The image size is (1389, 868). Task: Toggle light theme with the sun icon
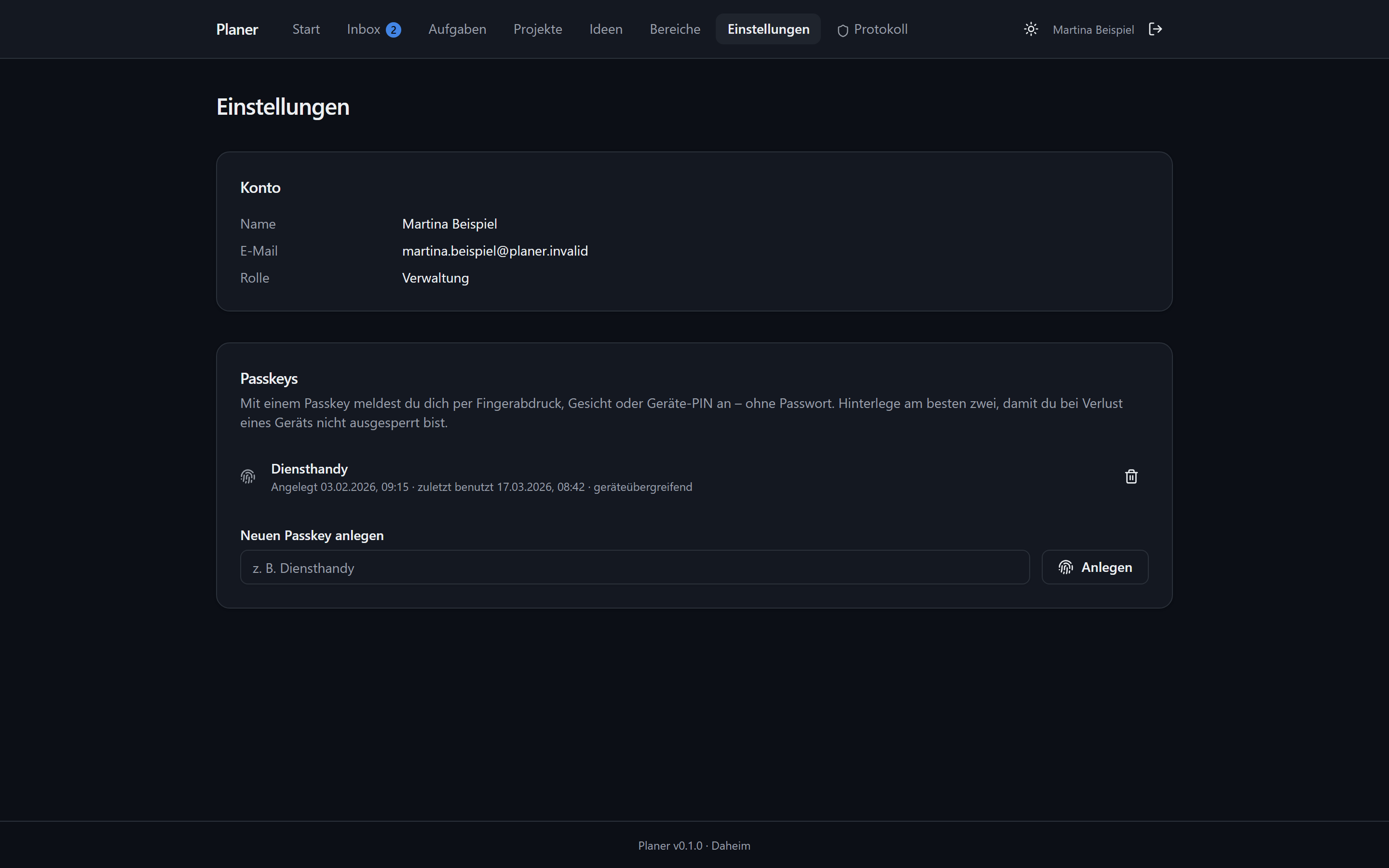[1031, 29]
